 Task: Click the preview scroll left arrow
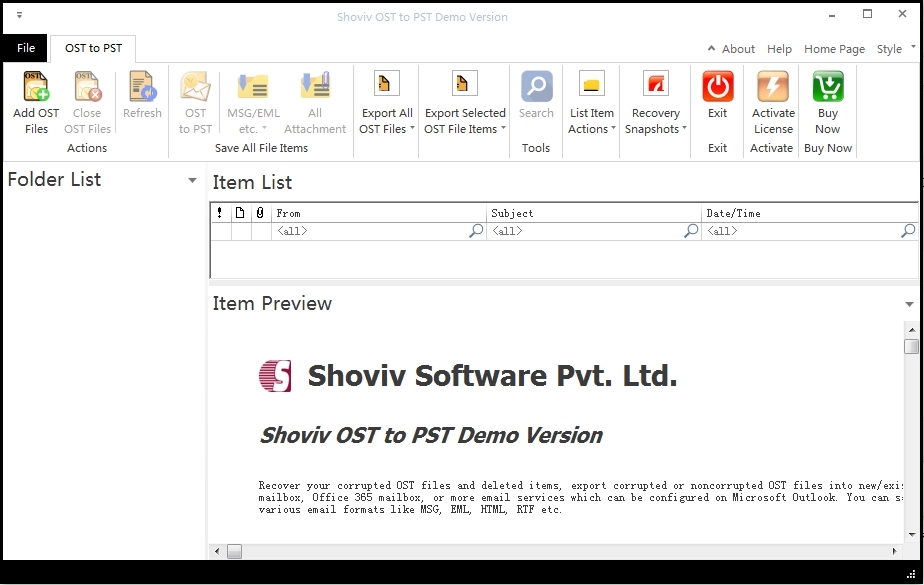(x=217, y=551)
